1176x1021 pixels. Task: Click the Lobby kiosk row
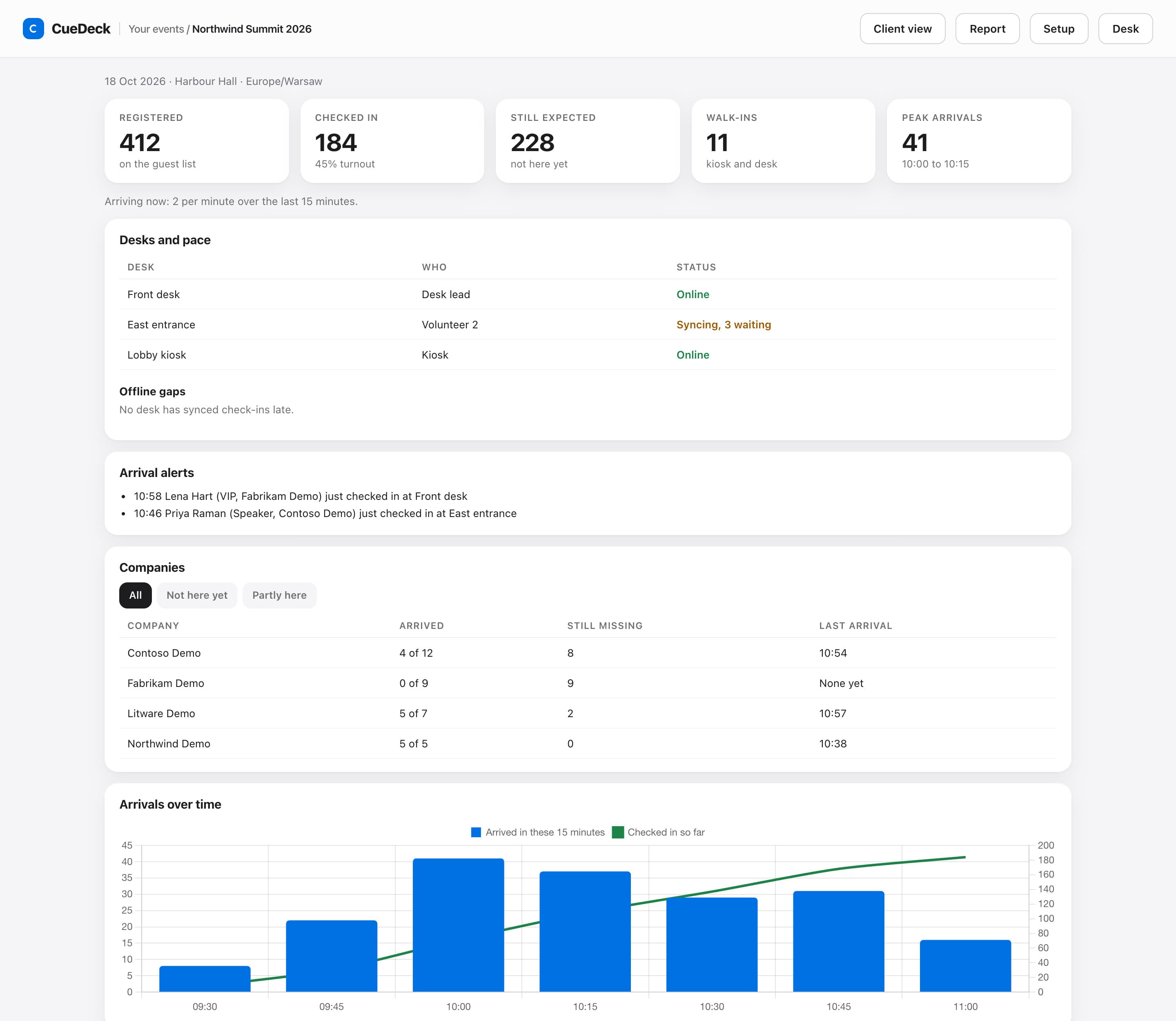click(588, 354)
